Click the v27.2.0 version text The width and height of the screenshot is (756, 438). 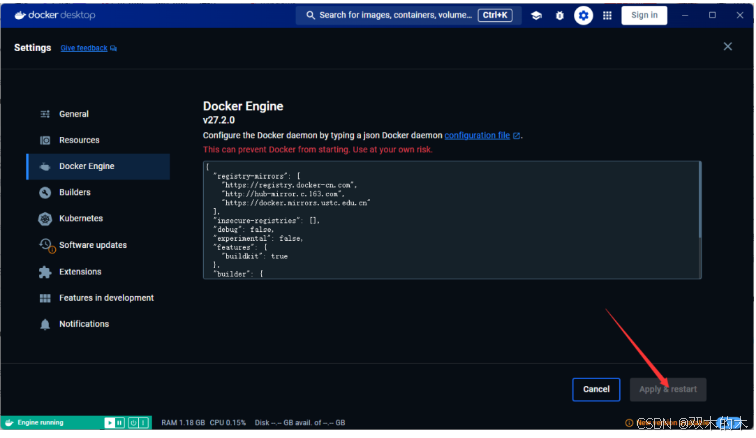219,120
